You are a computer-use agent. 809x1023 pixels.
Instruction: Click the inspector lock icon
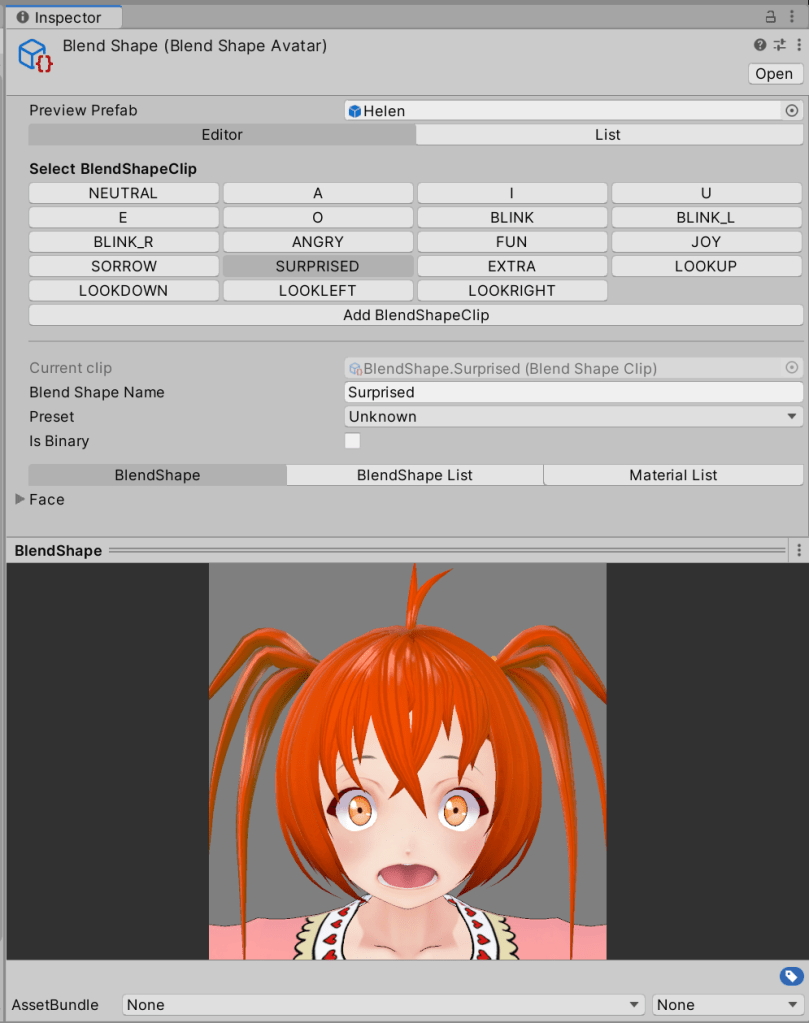click(770, 17)
